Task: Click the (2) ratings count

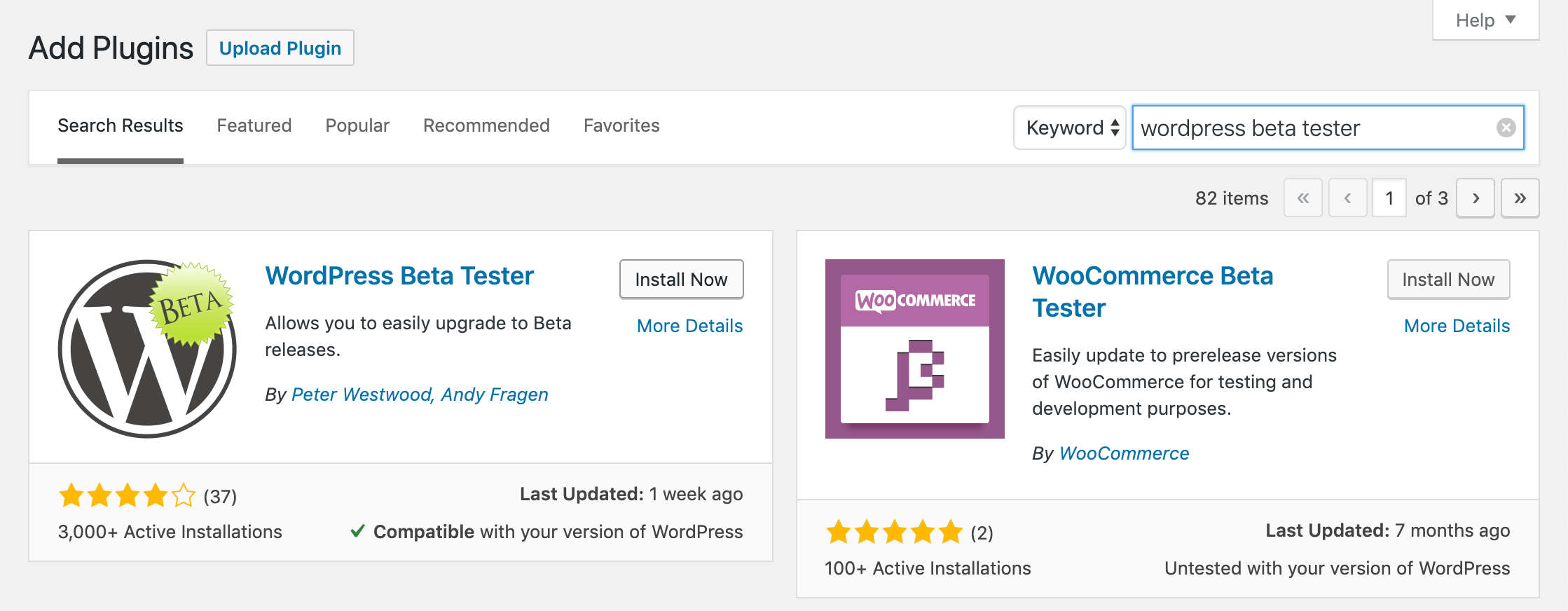Action: 982,533
